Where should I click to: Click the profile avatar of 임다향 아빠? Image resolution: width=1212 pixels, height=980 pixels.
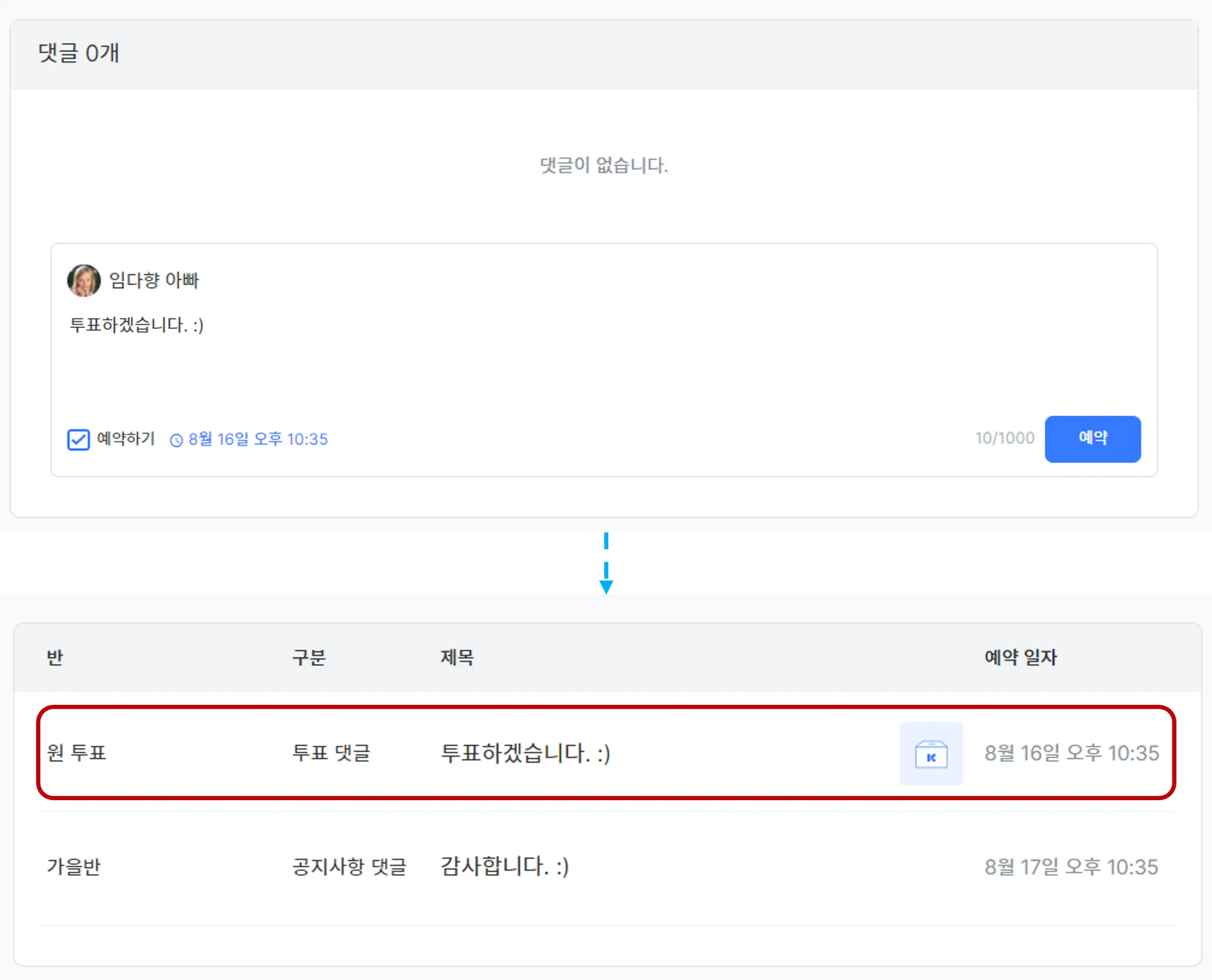[83, 281]
